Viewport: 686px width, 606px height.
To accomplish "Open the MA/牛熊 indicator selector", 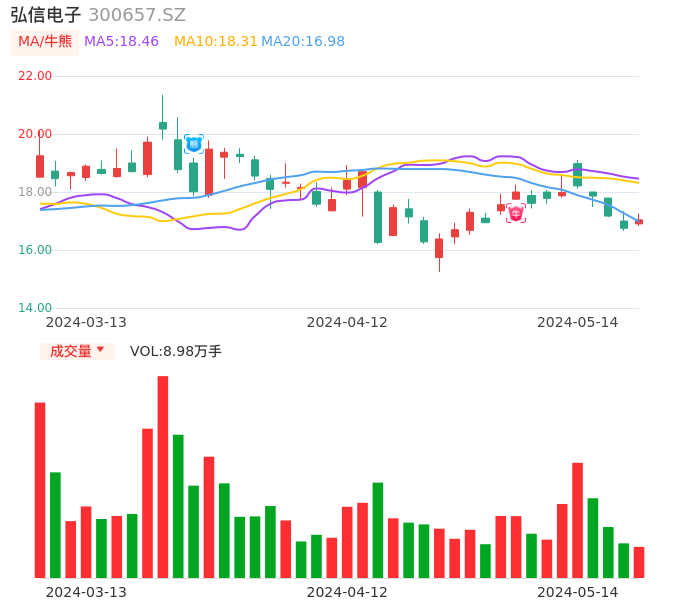I will coord(45,42).
